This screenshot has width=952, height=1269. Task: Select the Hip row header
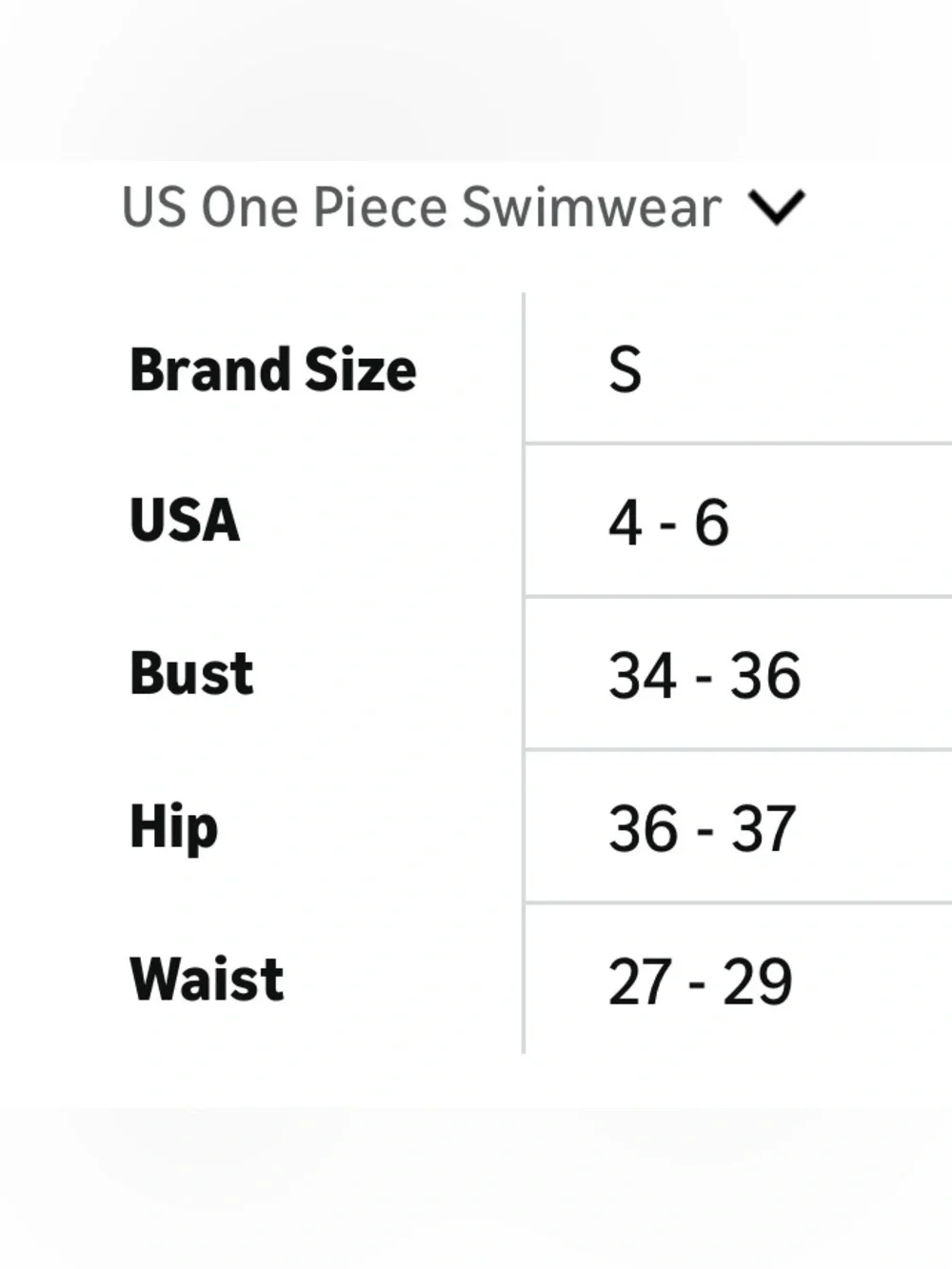[174, 828]
